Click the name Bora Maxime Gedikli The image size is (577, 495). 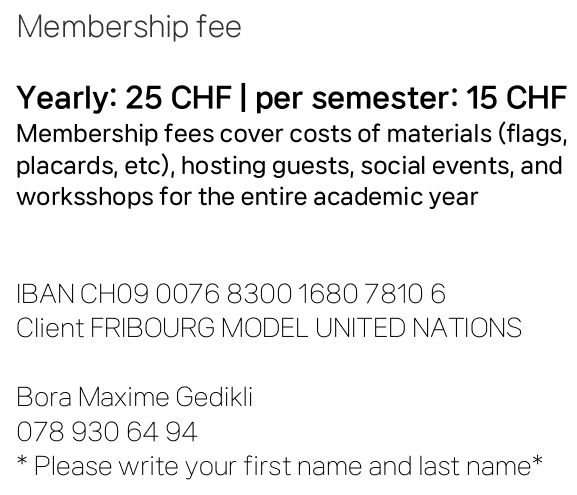(135, 397)
